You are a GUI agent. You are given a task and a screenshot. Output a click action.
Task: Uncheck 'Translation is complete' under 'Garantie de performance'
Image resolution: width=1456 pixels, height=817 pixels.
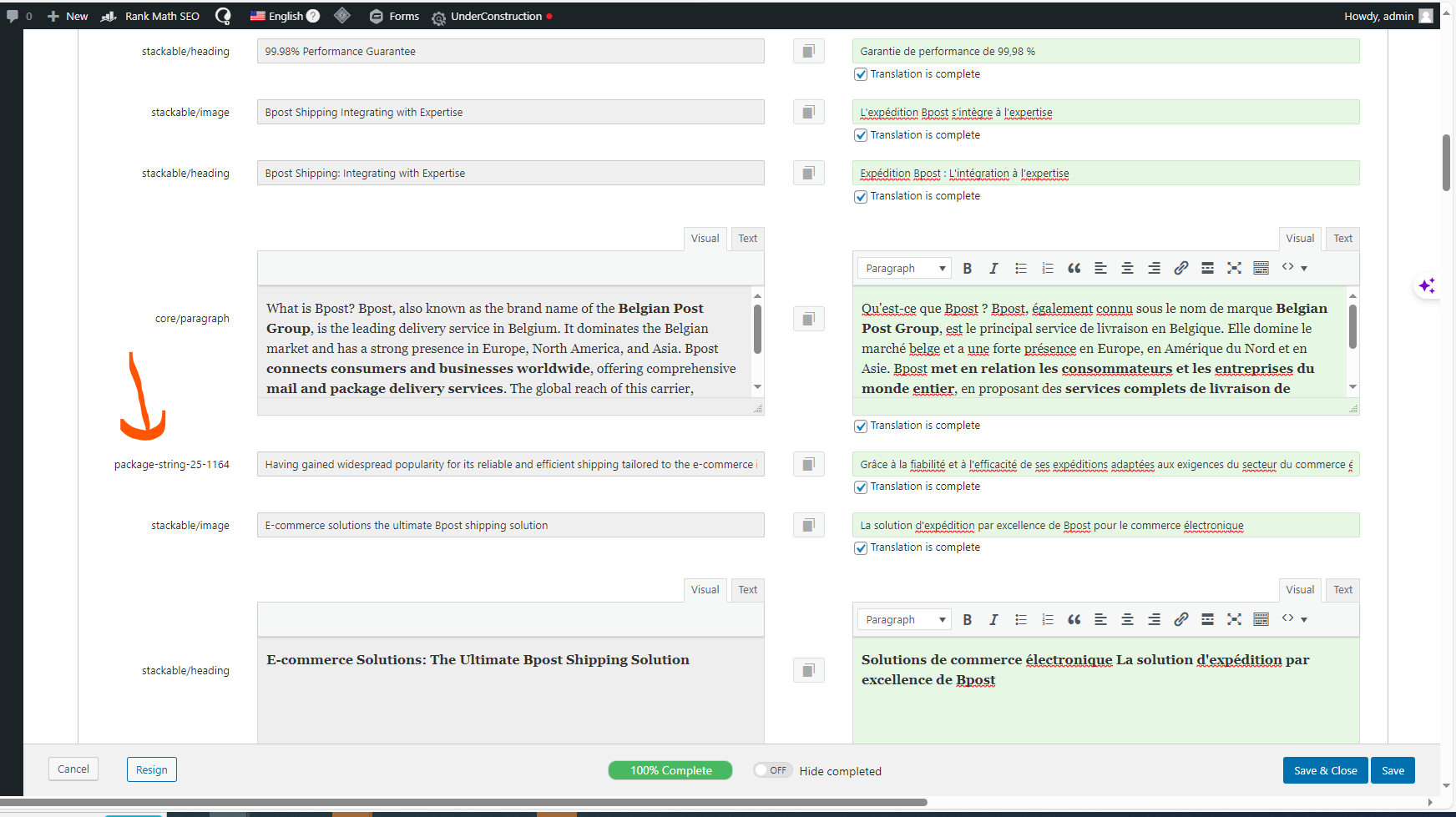click(x=861, y=74)
